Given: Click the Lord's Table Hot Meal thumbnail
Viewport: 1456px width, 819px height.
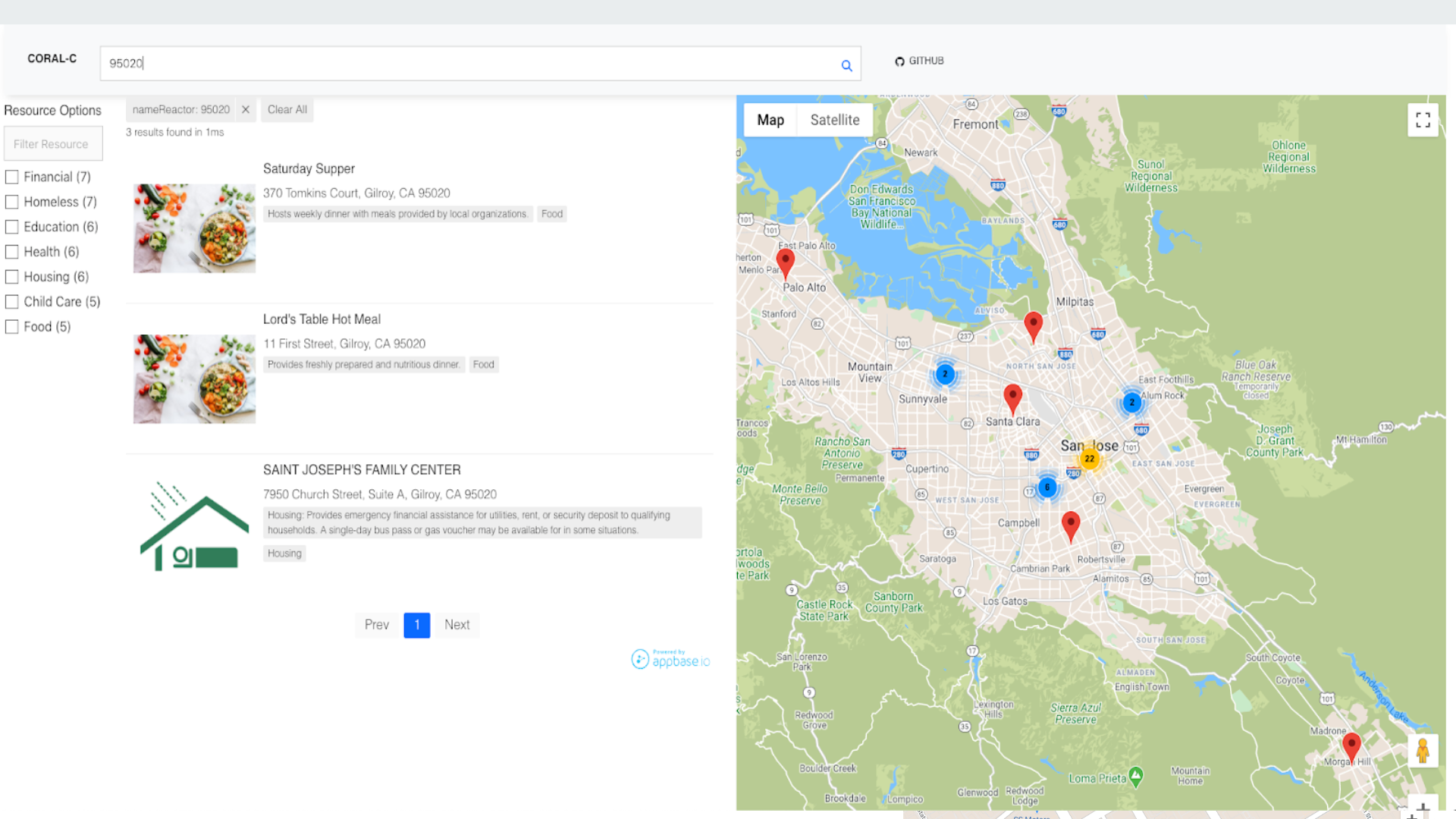Looking at the screenshot, I should (x=194, y=378).
